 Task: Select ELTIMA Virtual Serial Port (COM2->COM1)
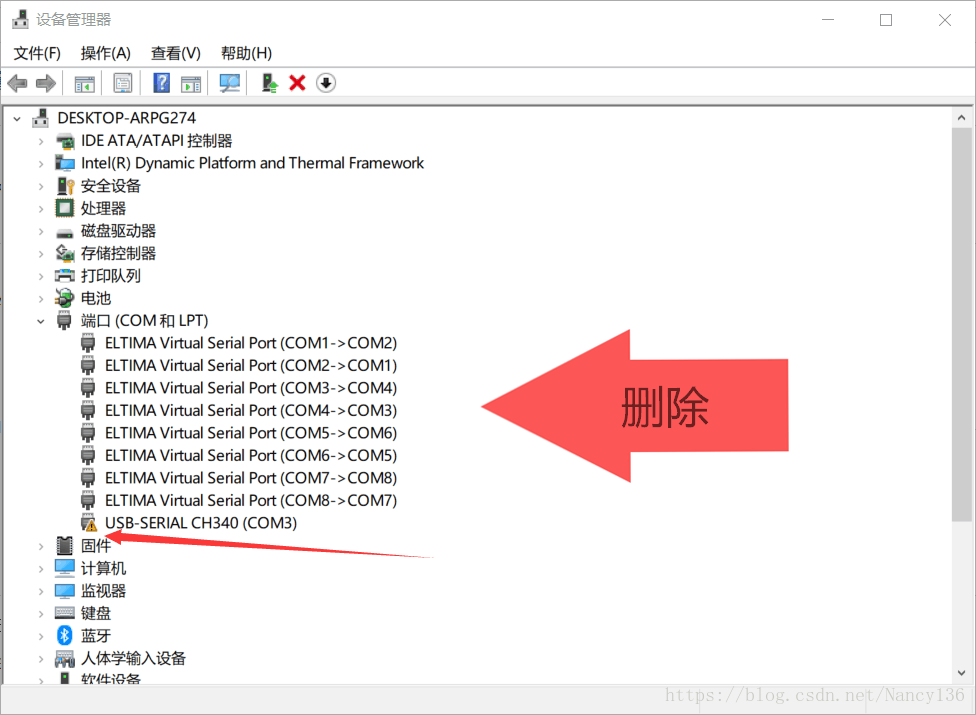click(251, 365)
